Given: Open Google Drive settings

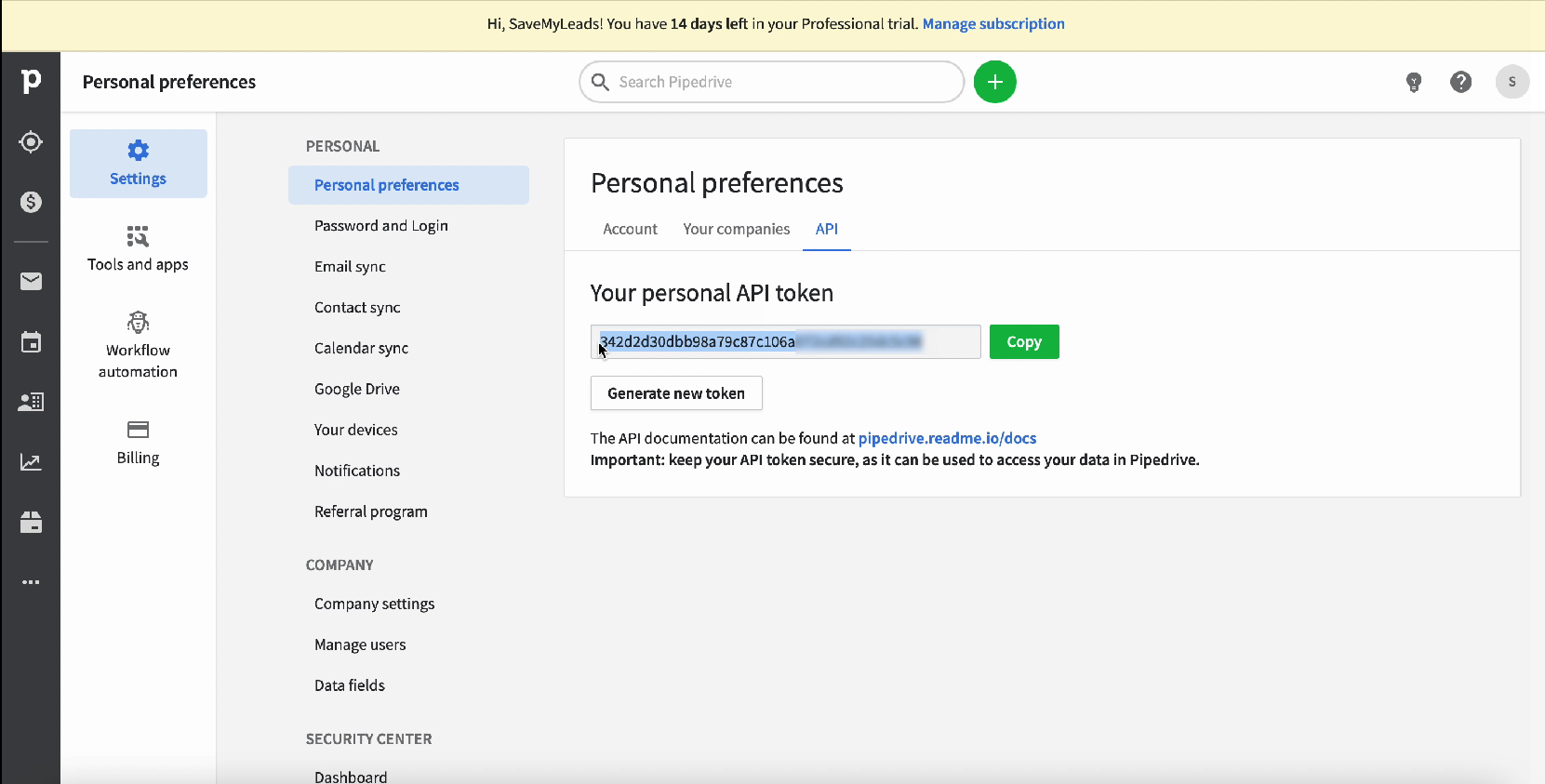Looking at the screenshot, I should coord(357,389).
